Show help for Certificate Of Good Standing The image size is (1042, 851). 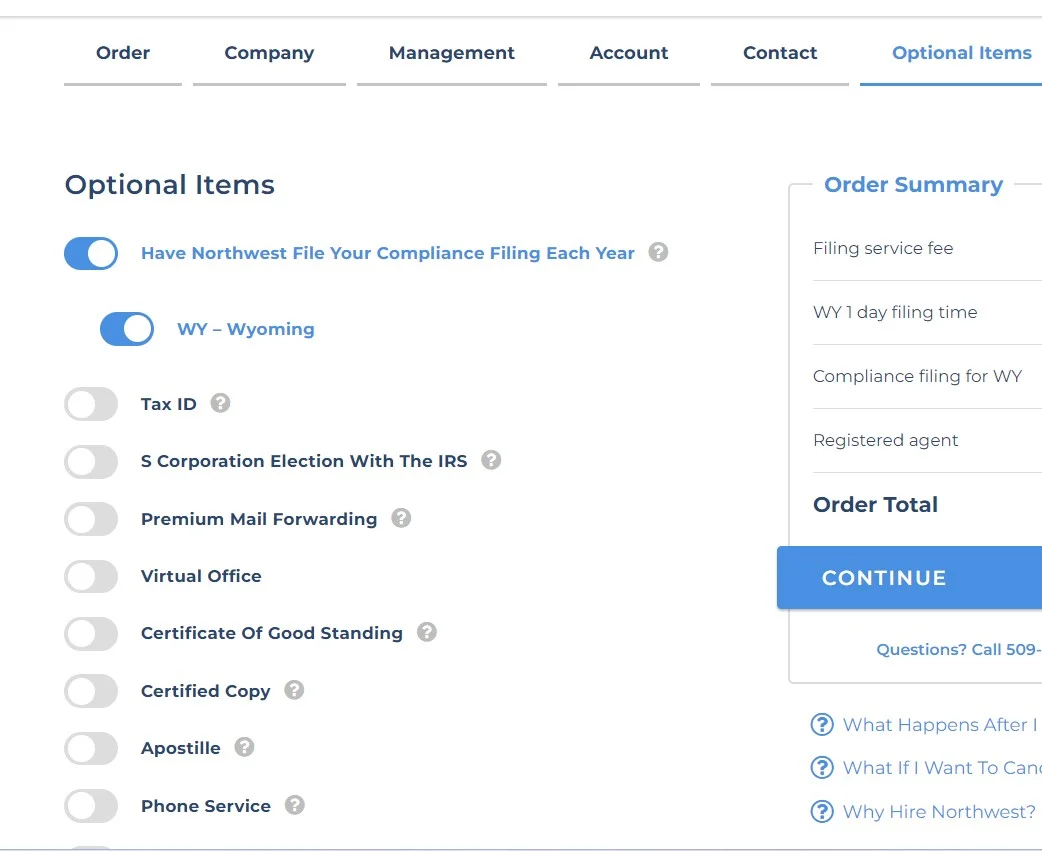click(x=427, y=633)
